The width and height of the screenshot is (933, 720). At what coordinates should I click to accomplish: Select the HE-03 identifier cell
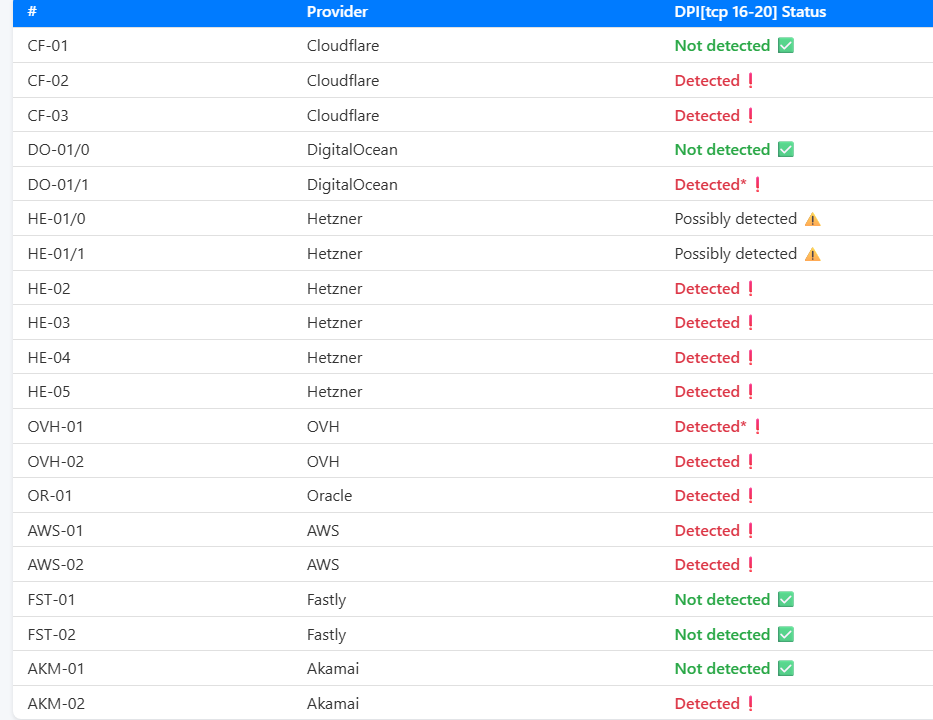coord(49,323)
